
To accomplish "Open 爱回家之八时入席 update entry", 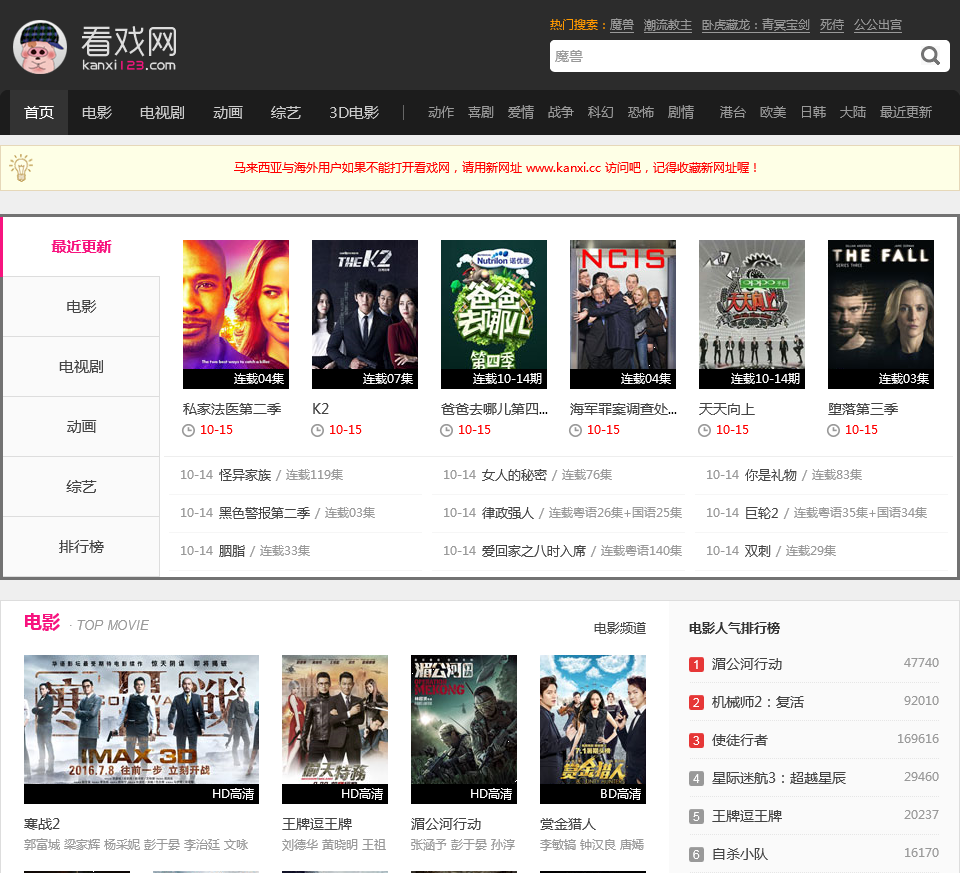I will click(x=533, y=551).
